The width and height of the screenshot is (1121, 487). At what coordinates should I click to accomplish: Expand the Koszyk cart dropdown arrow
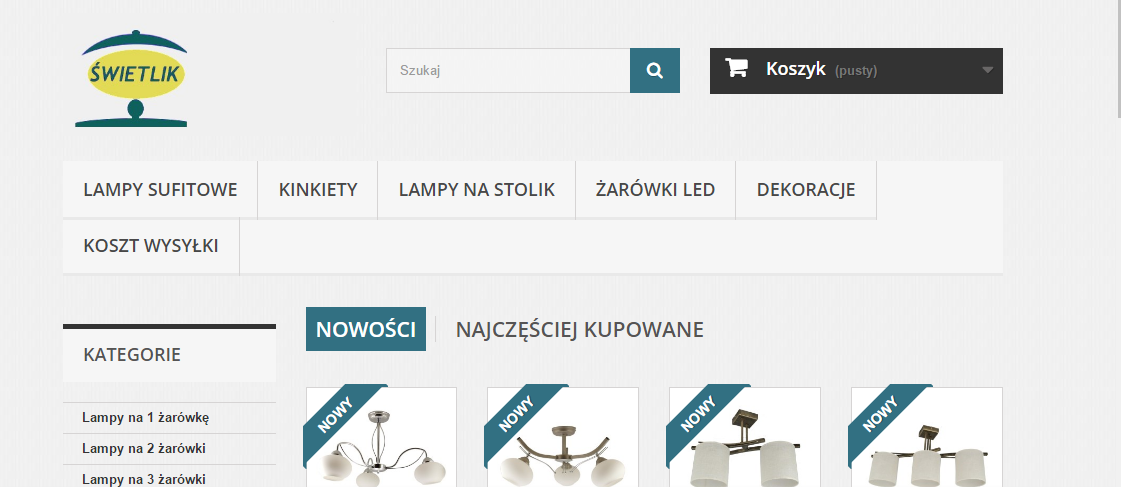point(987,70)
